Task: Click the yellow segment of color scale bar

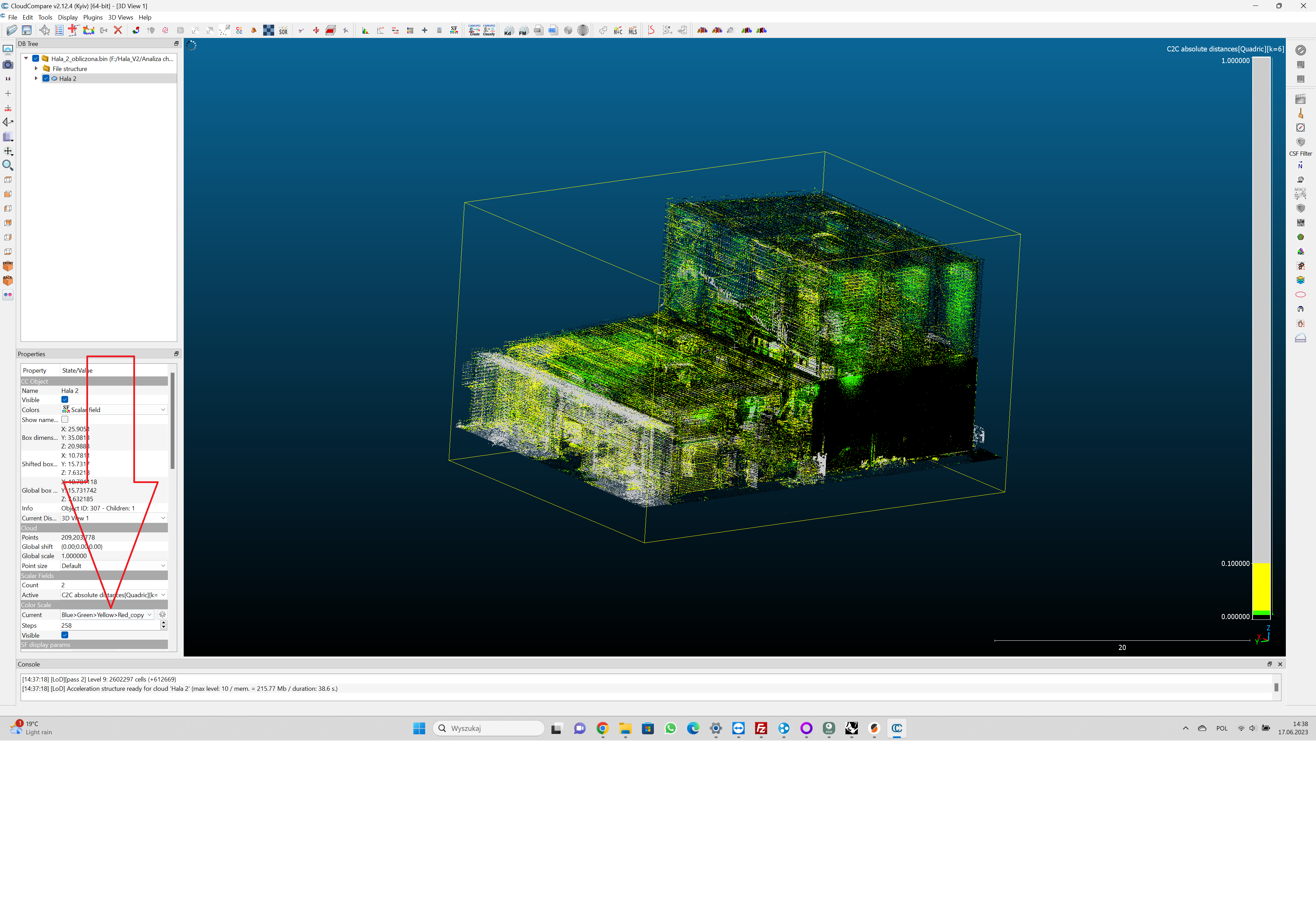Action: 1261,587
